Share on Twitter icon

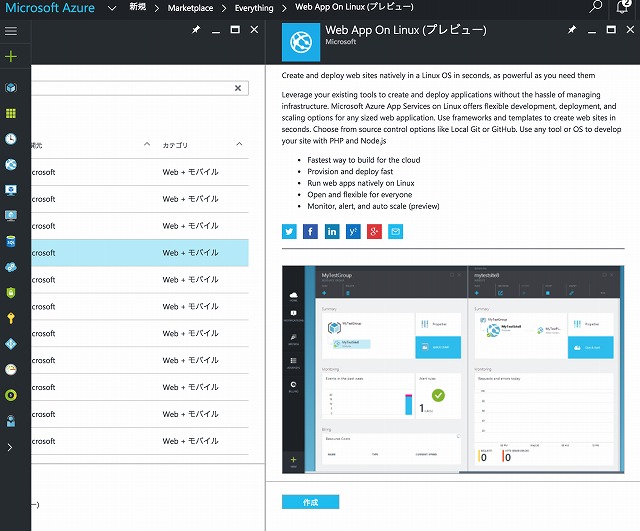(x=289, y=231)
